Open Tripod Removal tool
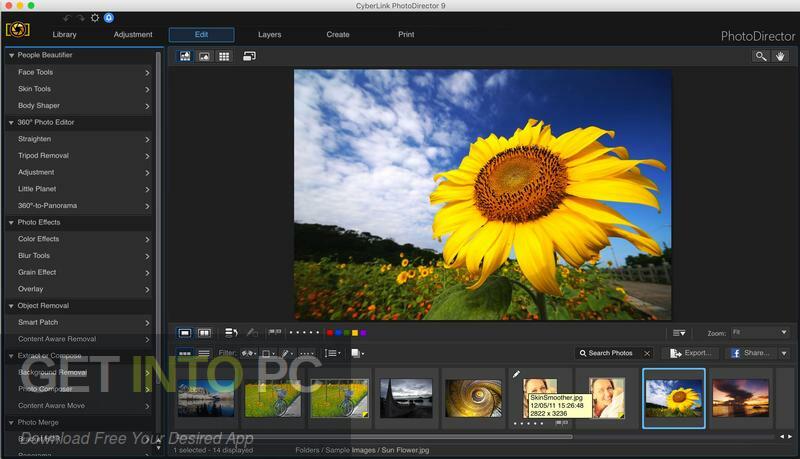Viewport: 800px width, 459px height. [79, 156]
